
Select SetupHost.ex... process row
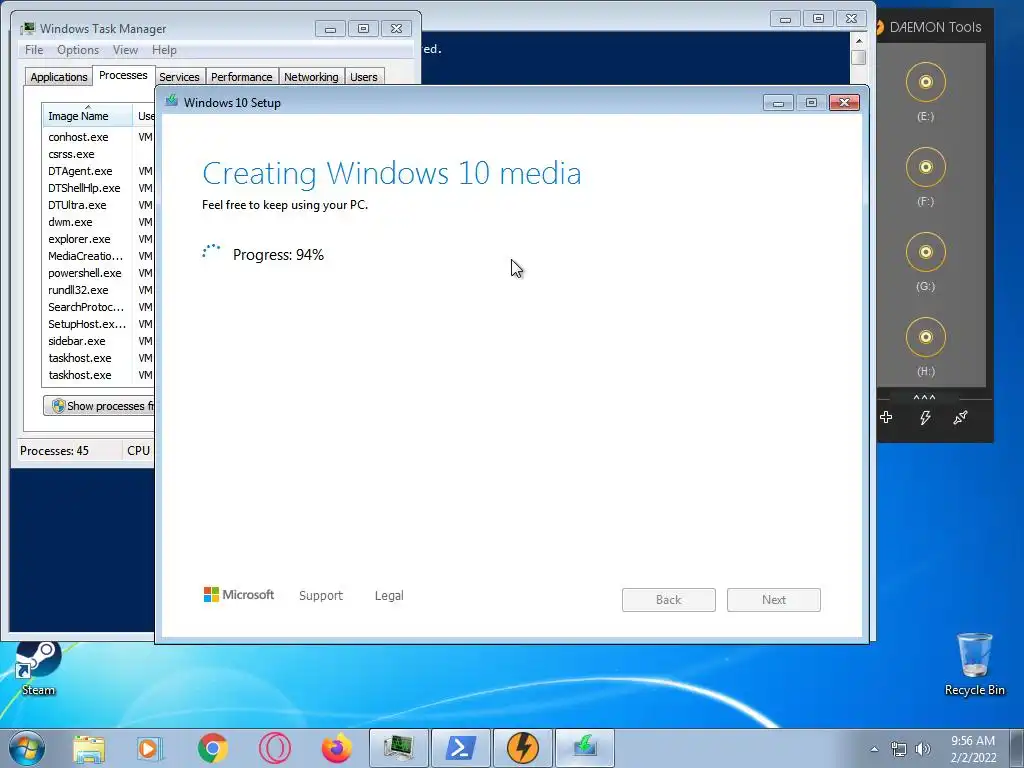(x=98, y=324)
